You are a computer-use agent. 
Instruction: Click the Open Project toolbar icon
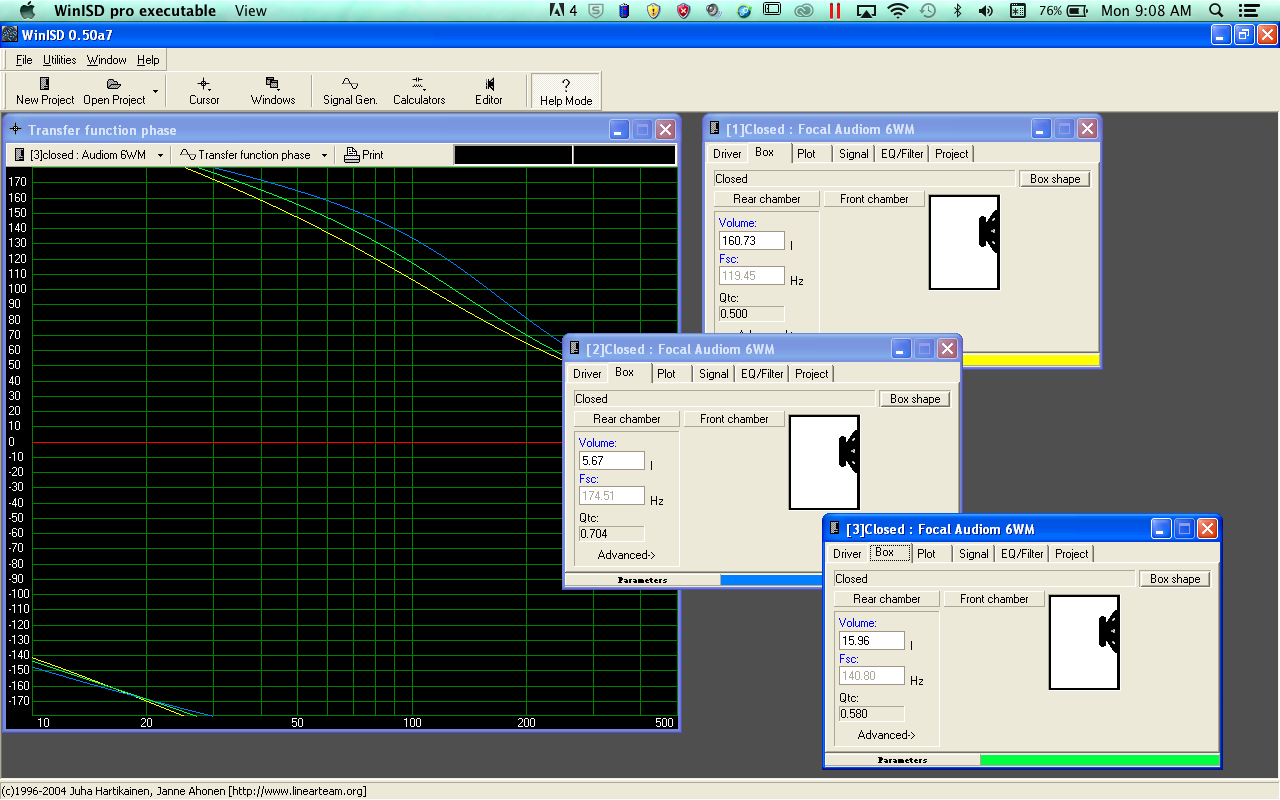click(x=114, y=91)
